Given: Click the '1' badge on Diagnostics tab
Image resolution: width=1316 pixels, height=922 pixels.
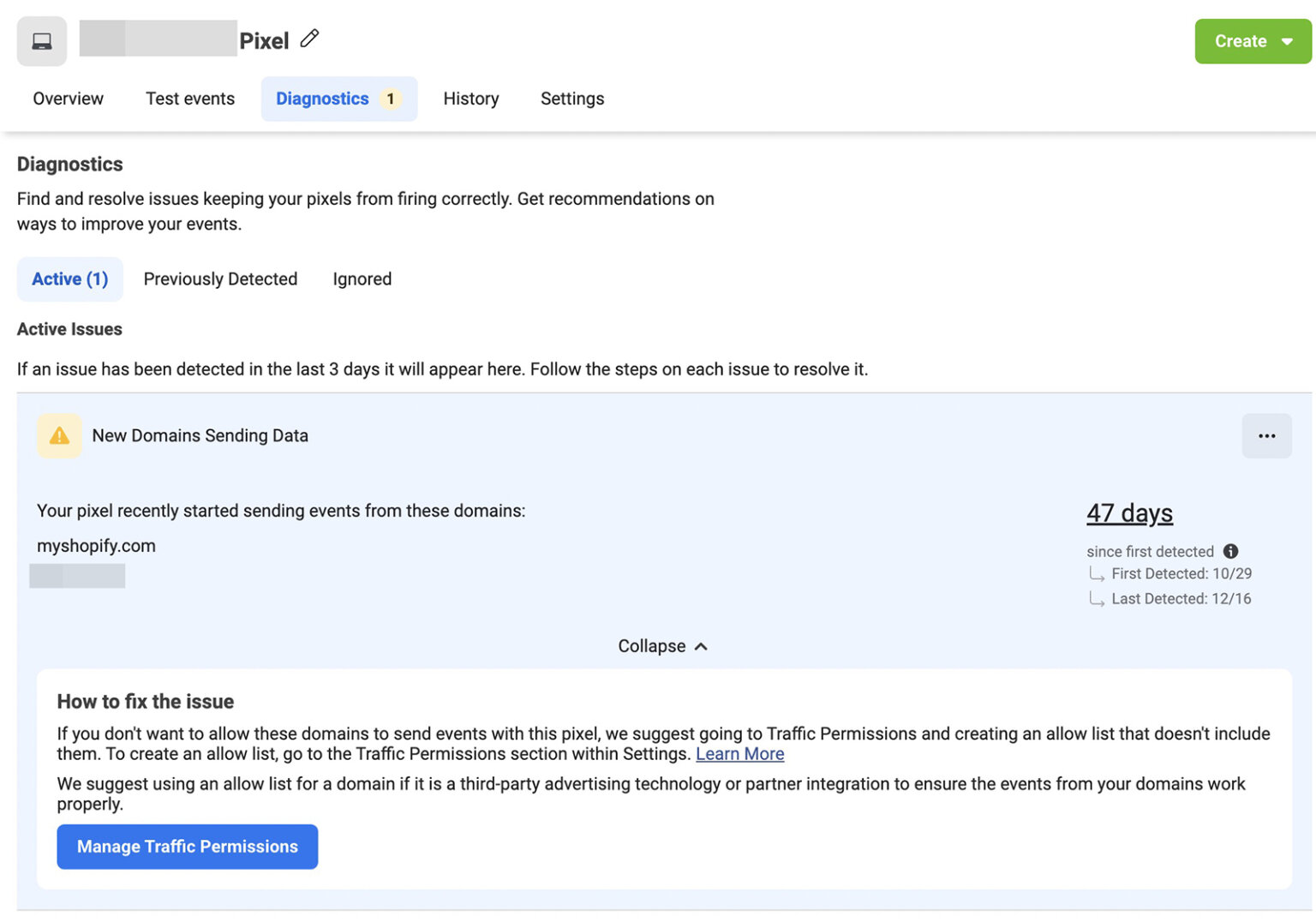Looking at the screenshot, I should click(392, 99).
